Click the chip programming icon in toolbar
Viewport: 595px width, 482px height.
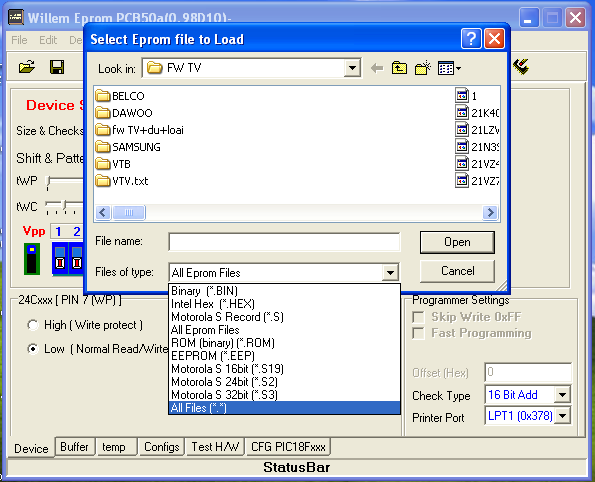tap(521, 66)
